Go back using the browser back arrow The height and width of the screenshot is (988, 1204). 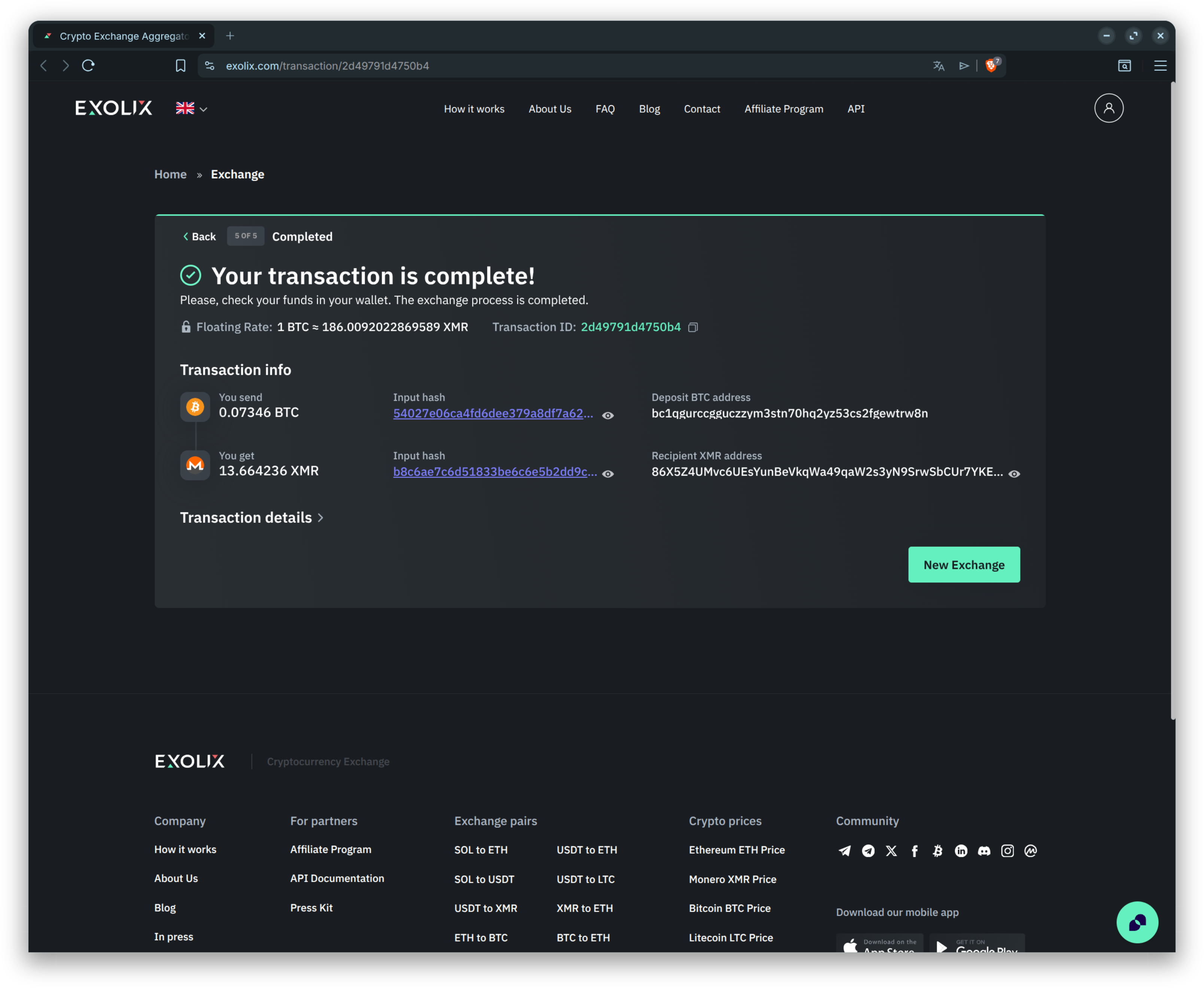44,65
